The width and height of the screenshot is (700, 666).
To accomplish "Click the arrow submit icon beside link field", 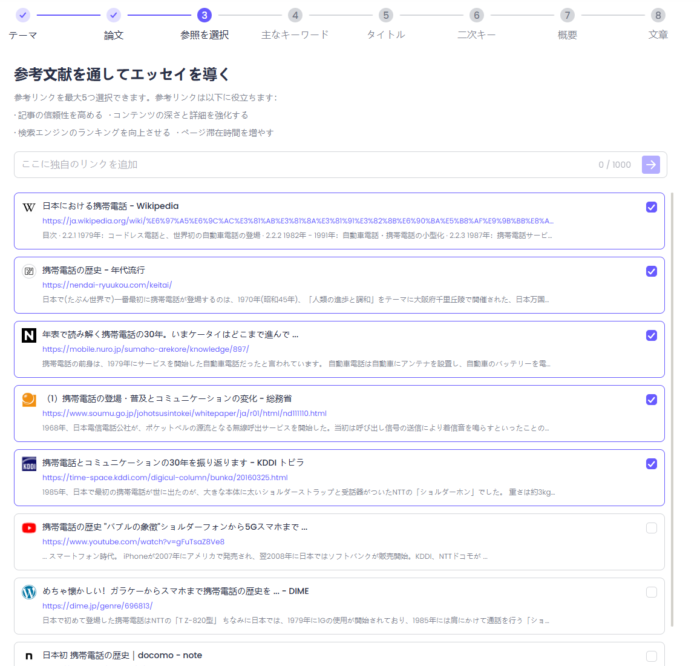I will pyautogui.click(x=650, y=165).
